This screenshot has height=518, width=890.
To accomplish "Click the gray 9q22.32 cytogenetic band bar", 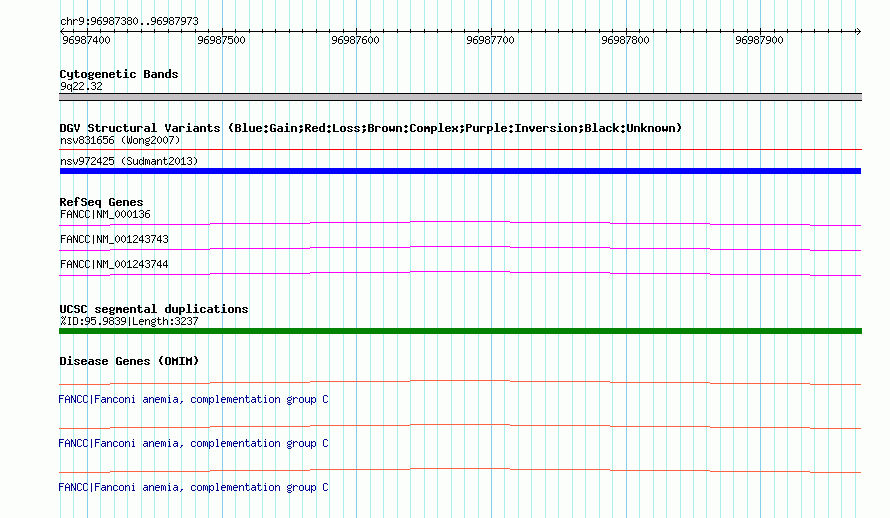I will (x=460, y=97).
